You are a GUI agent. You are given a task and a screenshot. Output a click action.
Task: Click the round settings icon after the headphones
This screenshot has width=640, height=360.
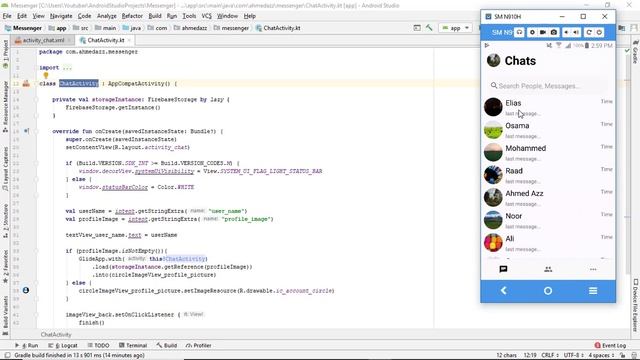coord(532,32)
